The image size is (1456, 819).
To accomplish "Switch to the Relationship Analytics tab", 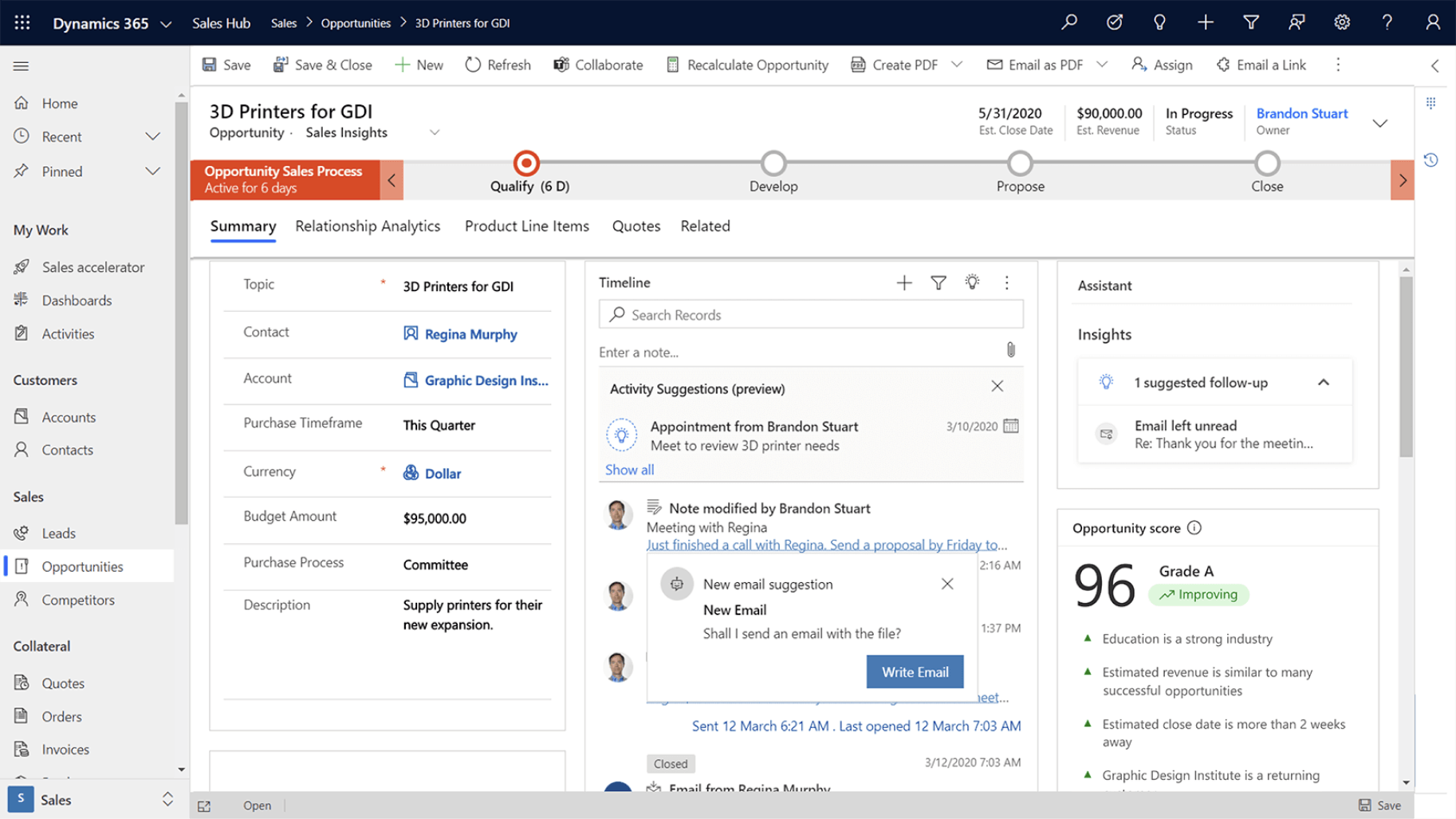I will pos(368,226).
